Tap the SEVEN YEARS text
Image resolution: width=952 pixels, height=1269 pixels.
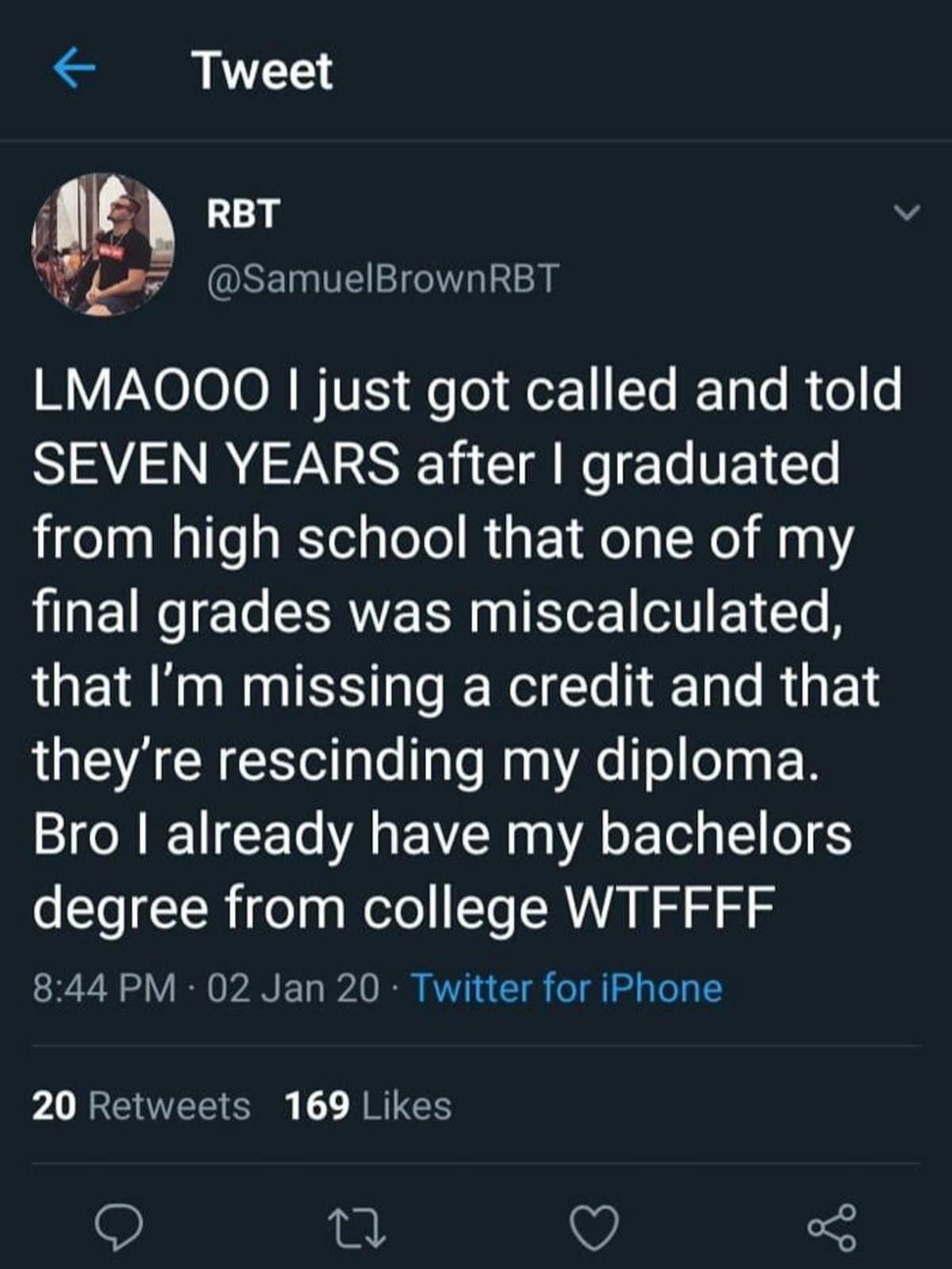click(x=216, y=464)
